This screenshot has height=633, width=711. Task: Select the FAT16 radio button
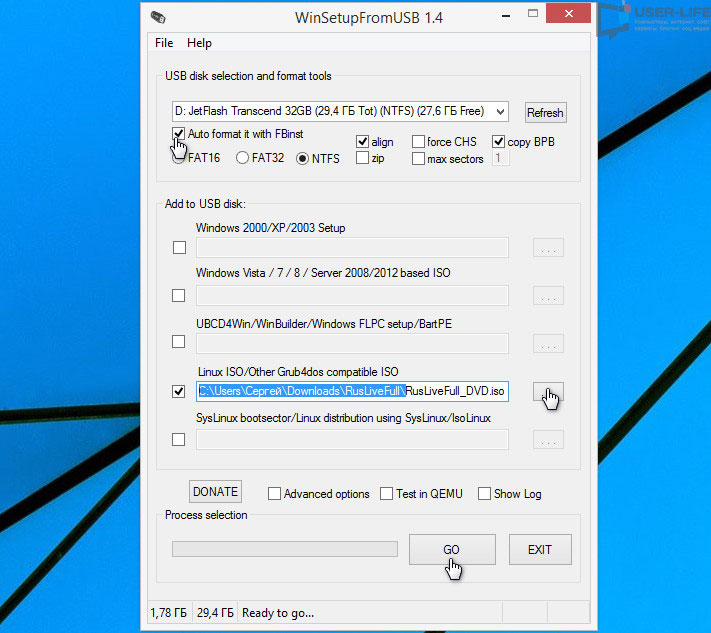point(179,158)
